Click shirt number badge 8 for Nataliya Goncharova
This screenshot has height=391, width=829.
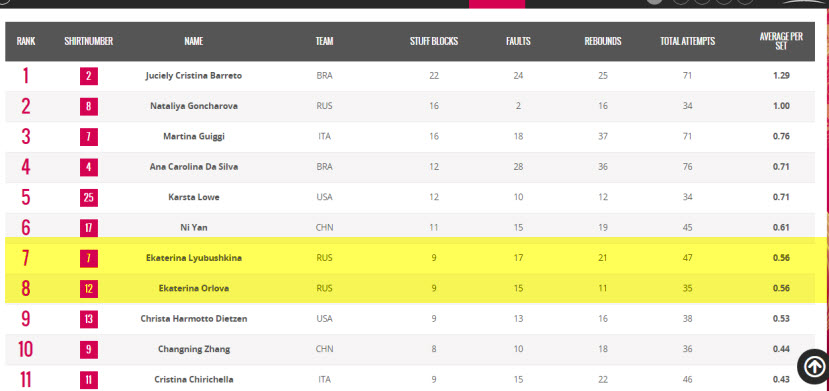[x=89, y=106]
